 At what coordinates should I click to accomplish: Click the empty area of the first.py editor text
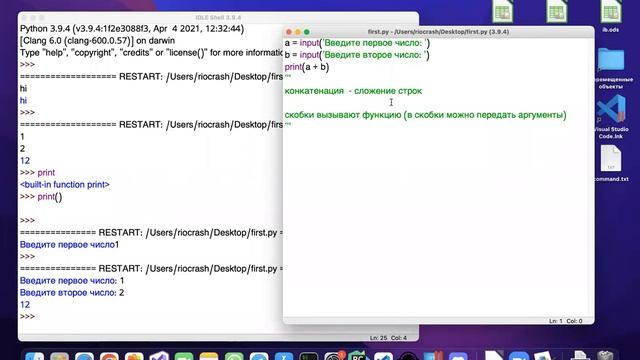(438, 220)
